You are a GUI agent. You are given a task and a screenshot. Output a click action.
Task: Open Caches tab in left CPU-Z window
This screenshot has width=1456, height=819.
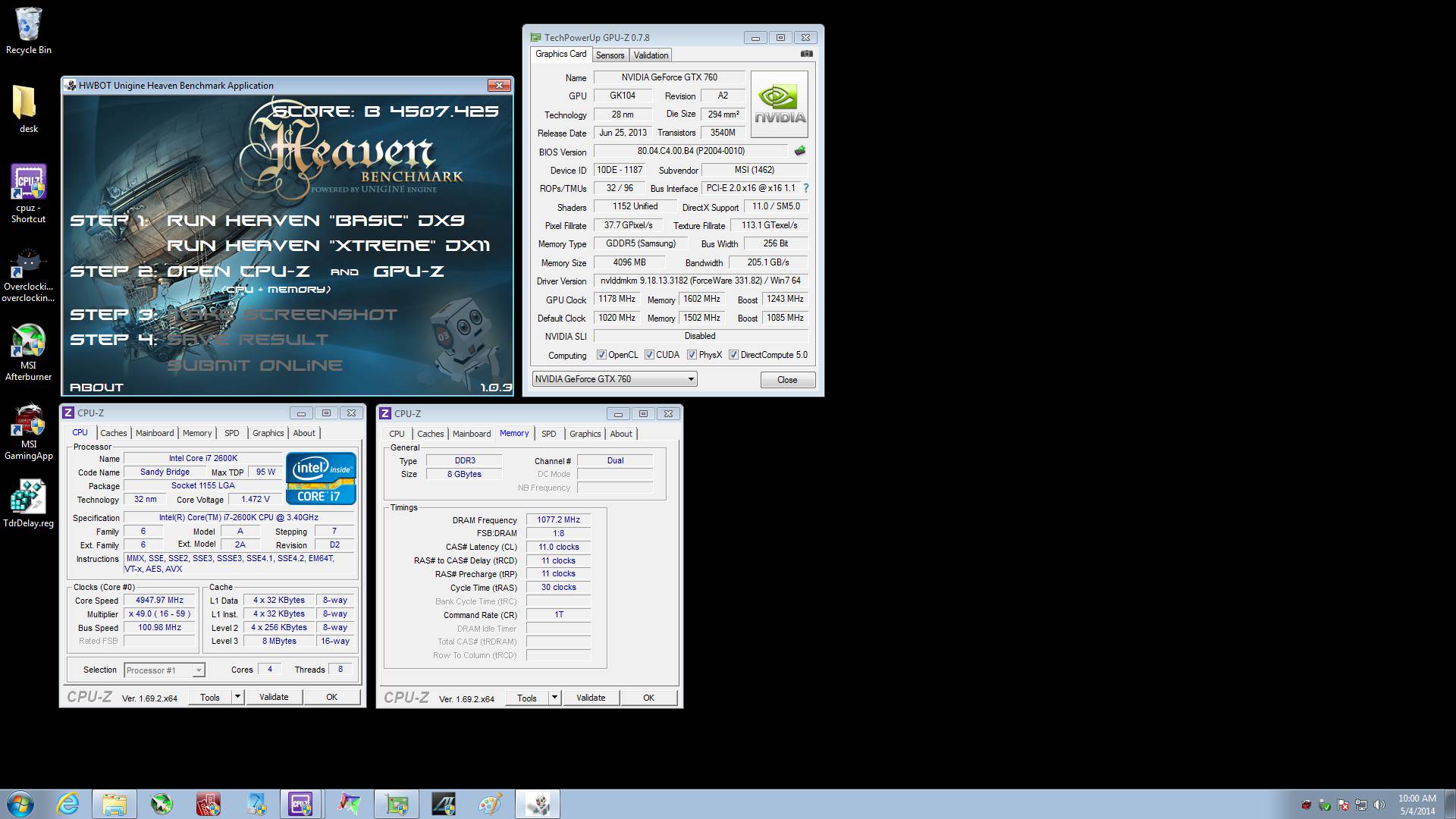114,433
